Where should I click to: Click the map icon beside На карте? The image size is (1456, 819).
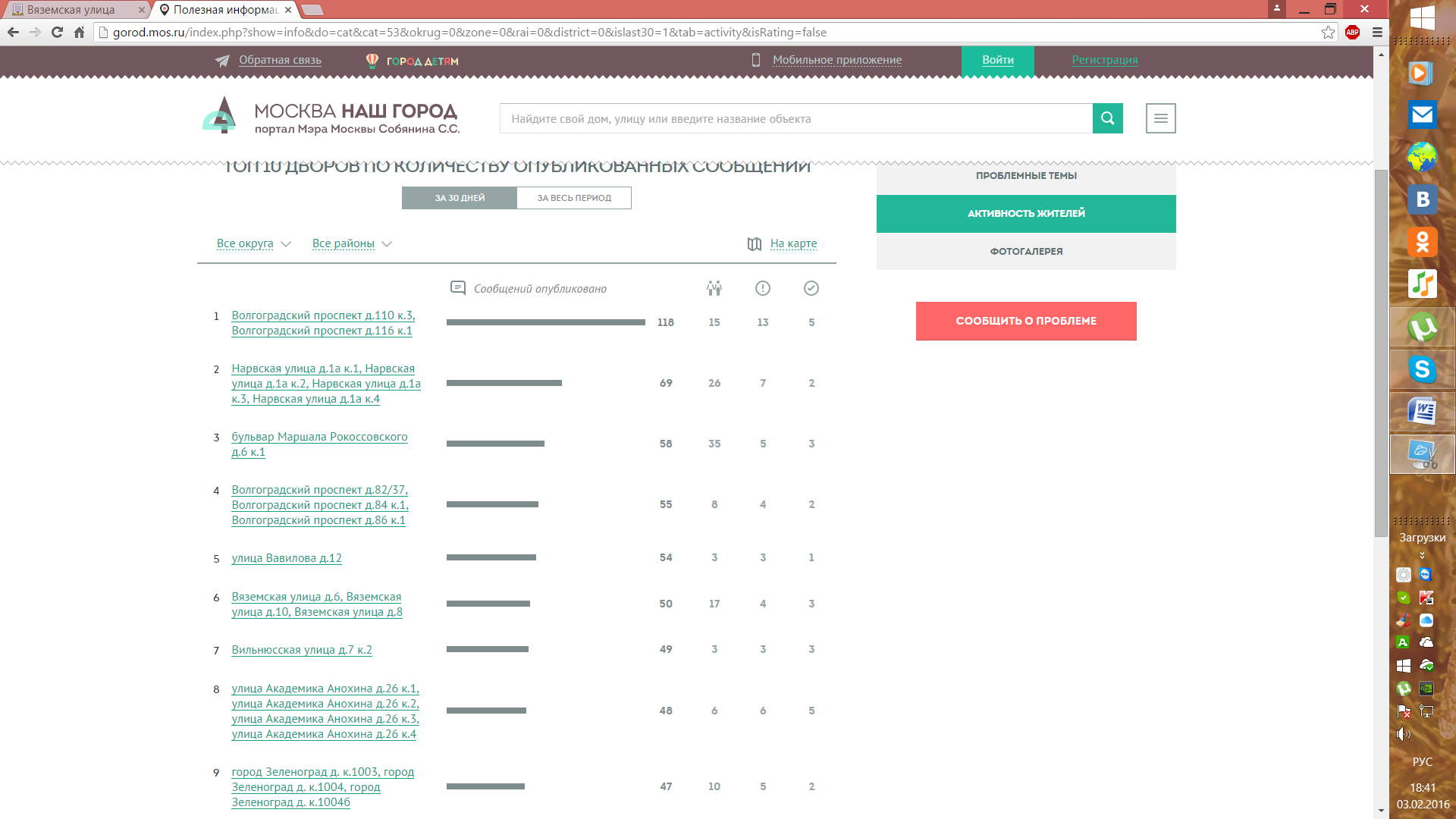click(x=754, y=244)
